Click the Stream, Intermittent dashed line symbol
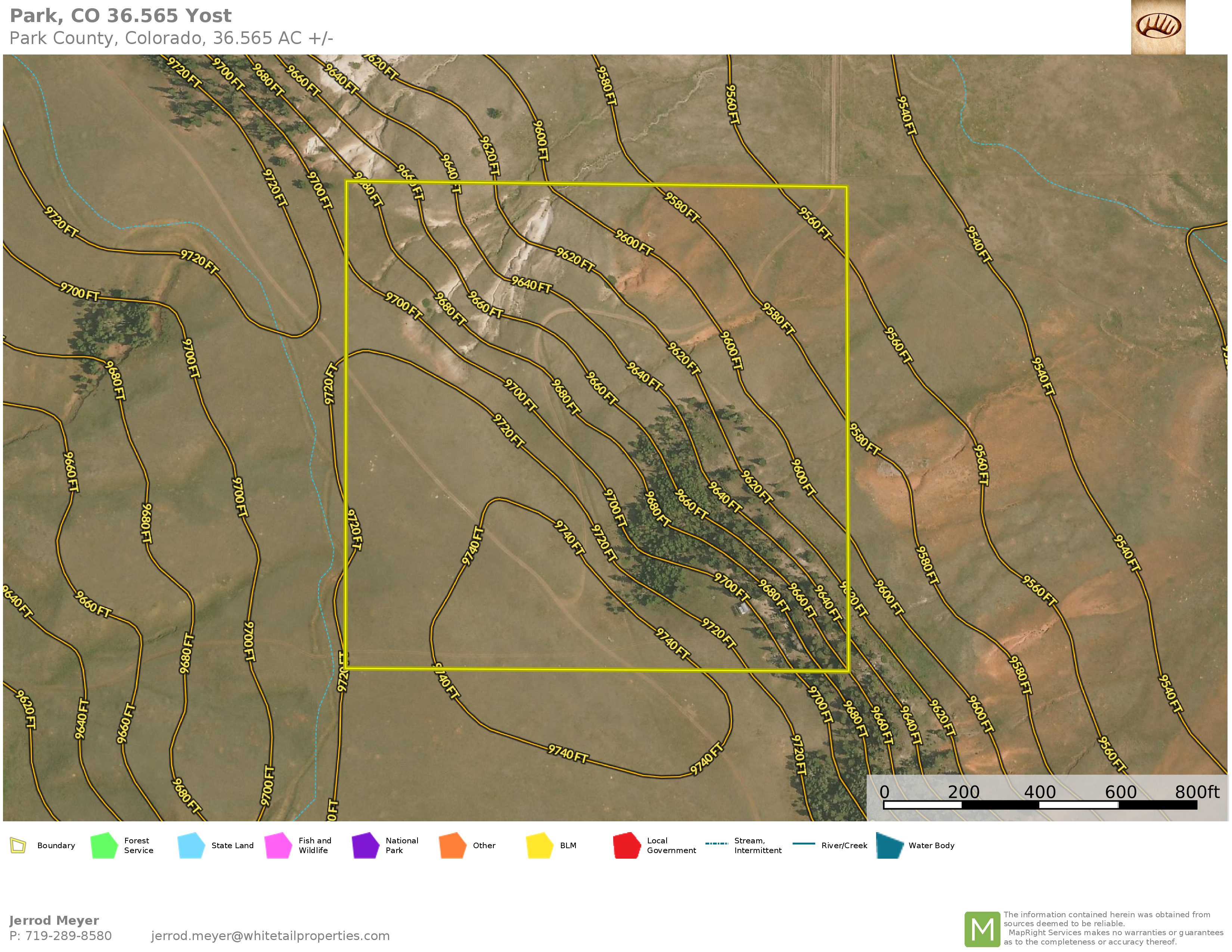The image size is (1232, 952). pos(716,844)
